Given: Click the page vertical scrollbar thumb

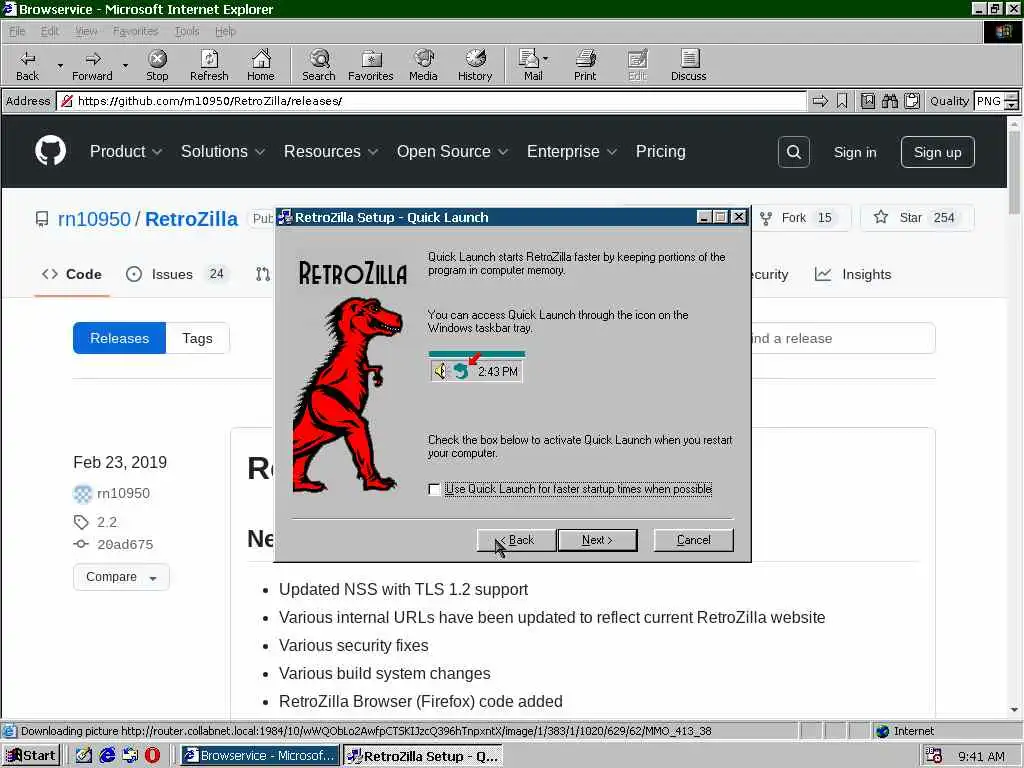Looking at the screenshot, I should pyautogui.click(x=1014, y=172).
